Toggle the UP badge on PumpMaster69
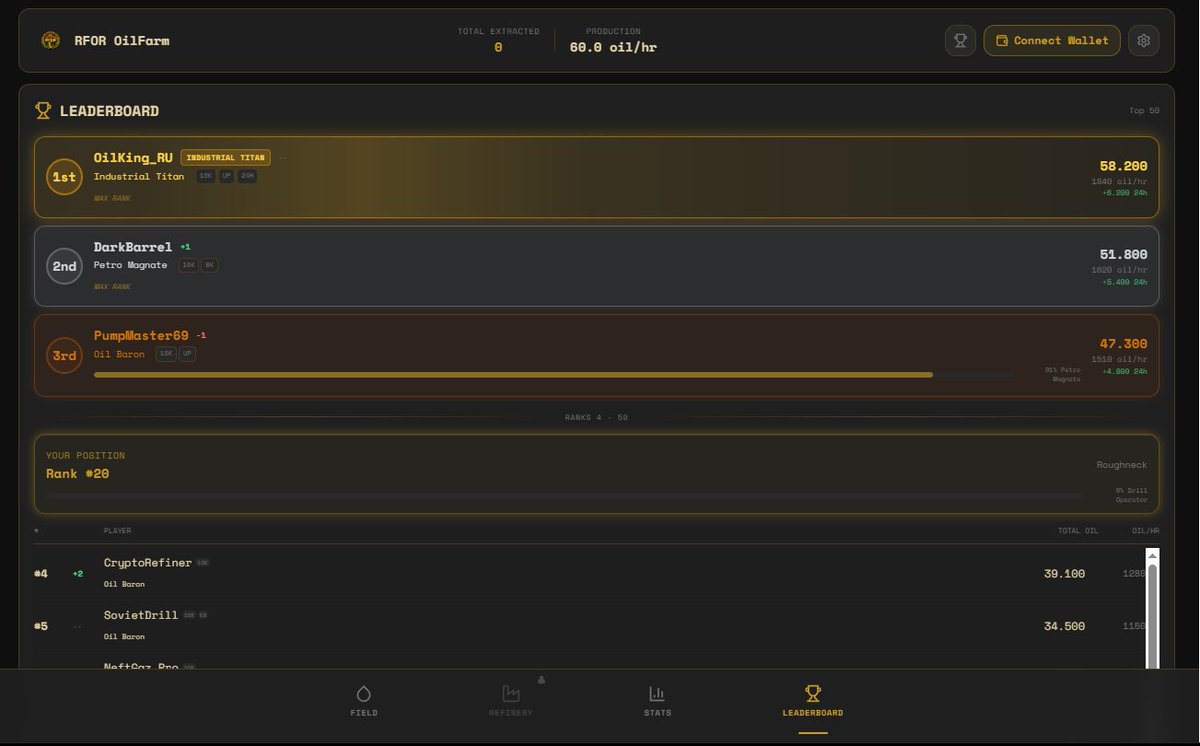The image size is (1200, 746). pyautogui.click(x=187, y=353)
